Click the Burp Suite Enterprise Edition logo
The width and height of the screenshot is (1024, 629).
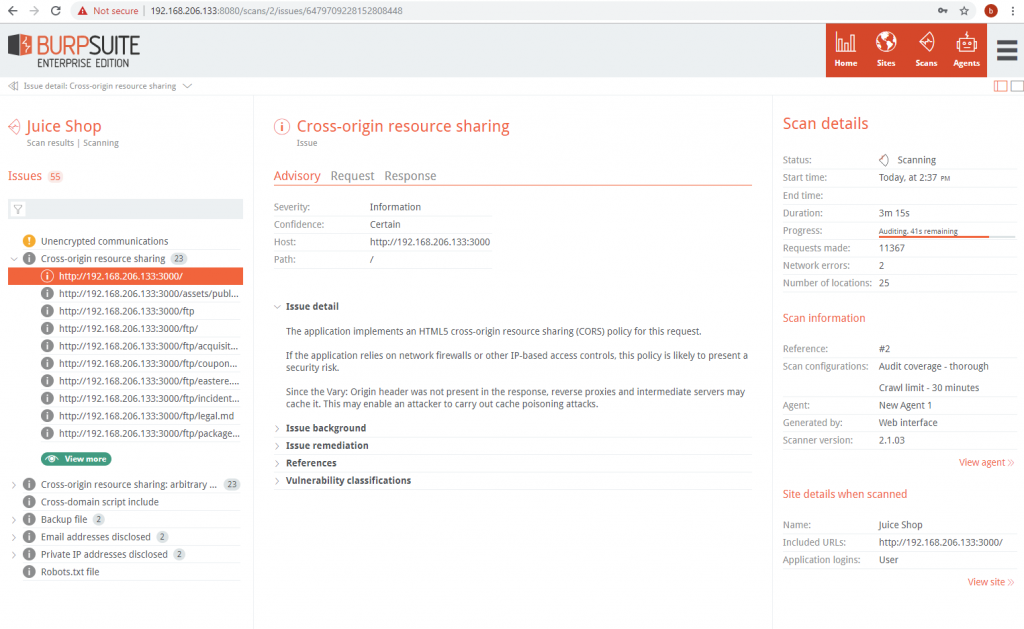[x=74, y=50]
